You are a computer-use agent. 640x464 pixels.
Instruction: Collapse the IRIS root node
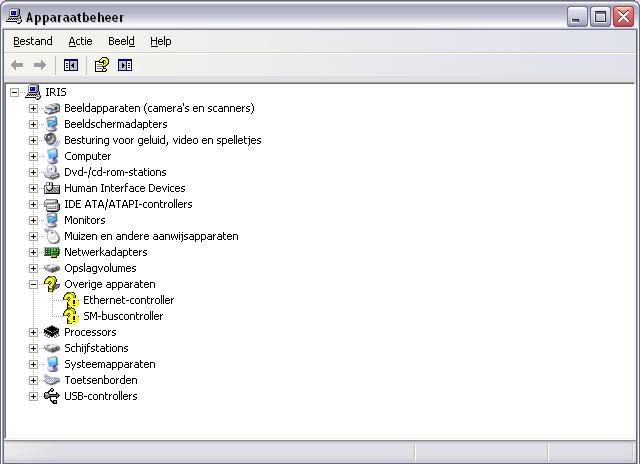pyautogui.click(x=15, y=92)
